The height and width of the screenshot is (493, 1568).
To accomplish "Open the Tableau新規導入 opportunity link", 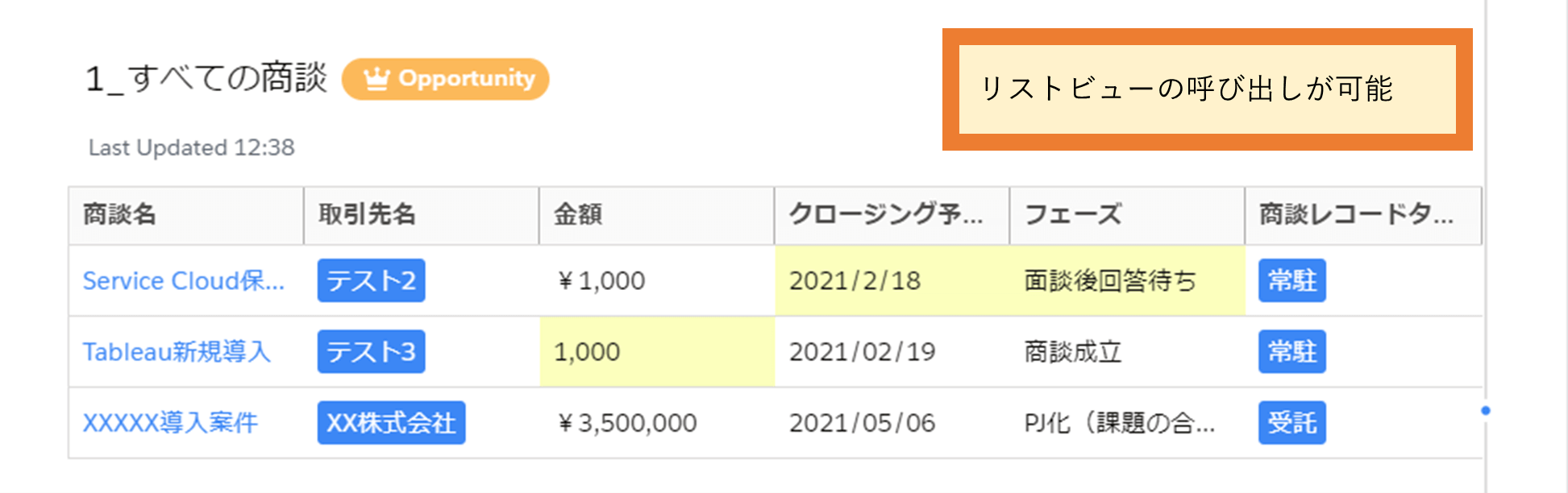I will click(178, 351).
